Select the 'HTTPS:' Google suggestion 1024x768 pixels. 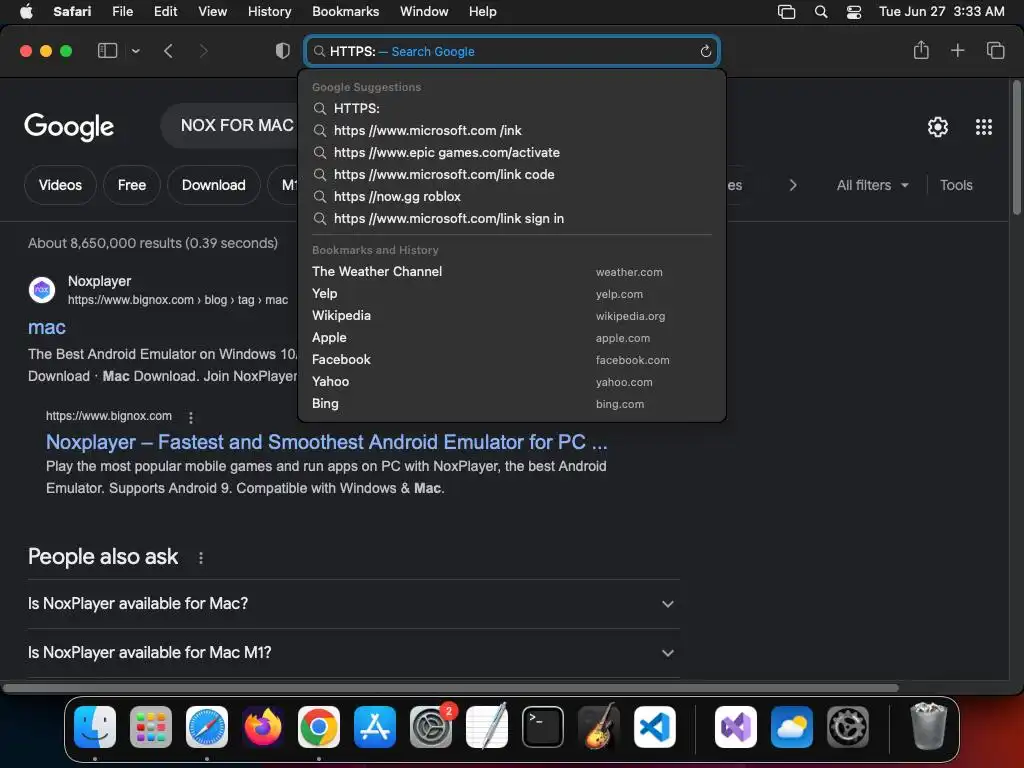point(511,108)
